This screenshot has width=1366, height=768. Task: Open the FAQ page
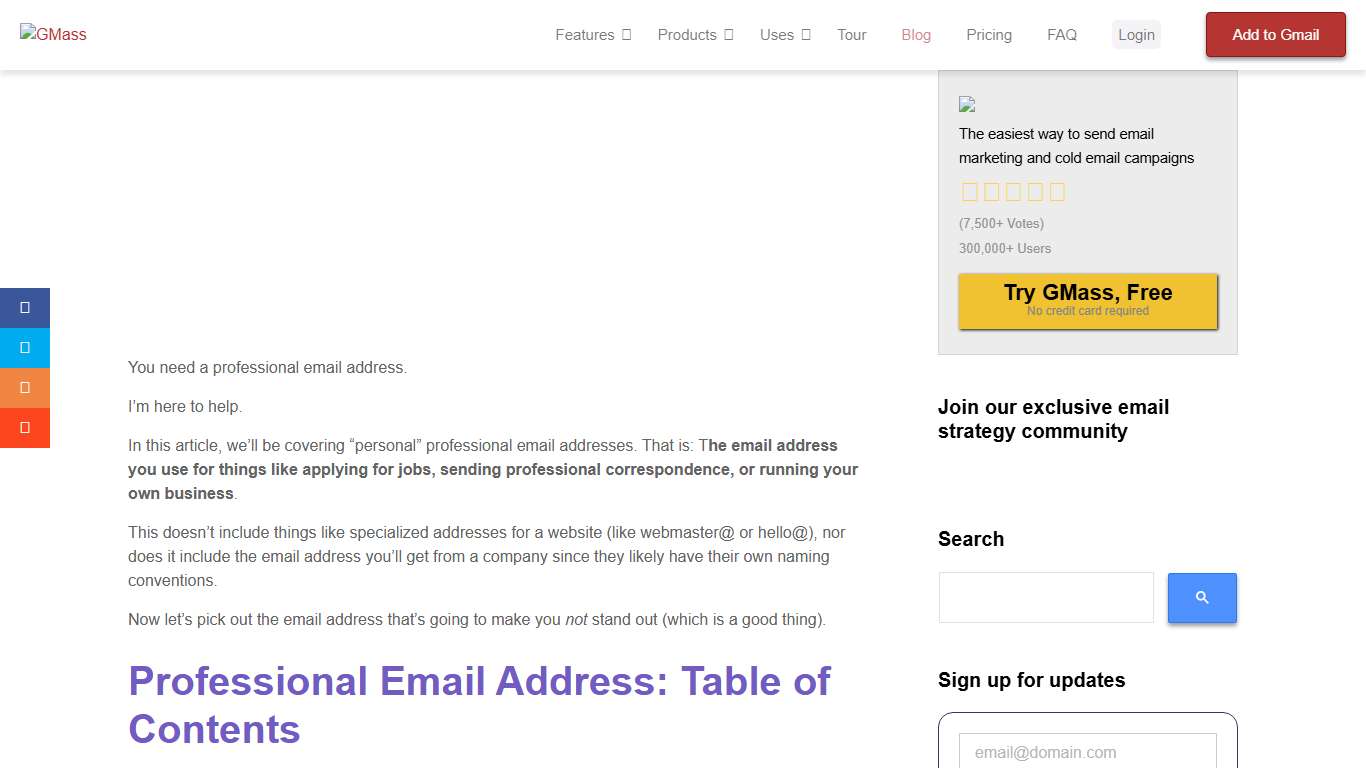pyautogui.click(x=1062, y=34)
